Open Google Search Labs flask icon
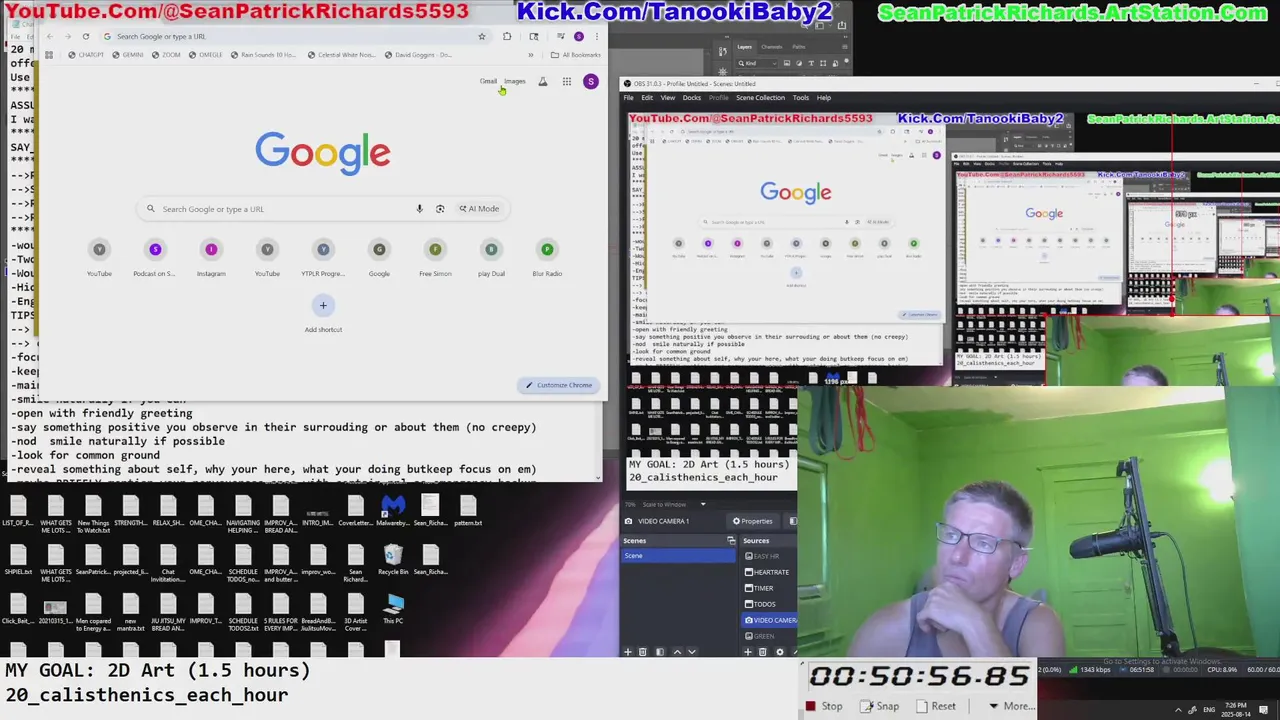 pyautogui.click(x=543, y=82)
